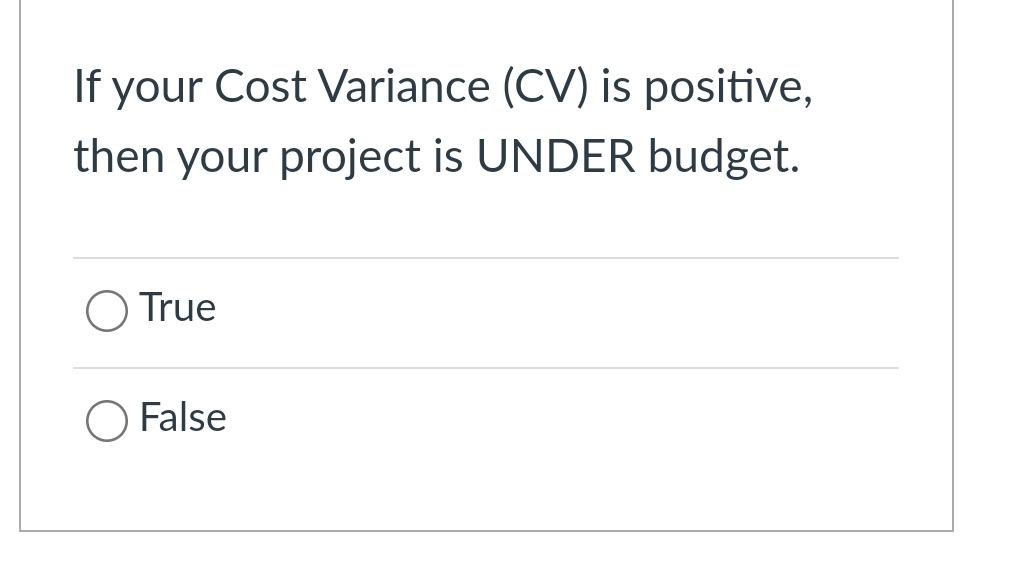Choose False for the Cost Variance question
This screenshot has width=1025, height=580.
[107, 421]
